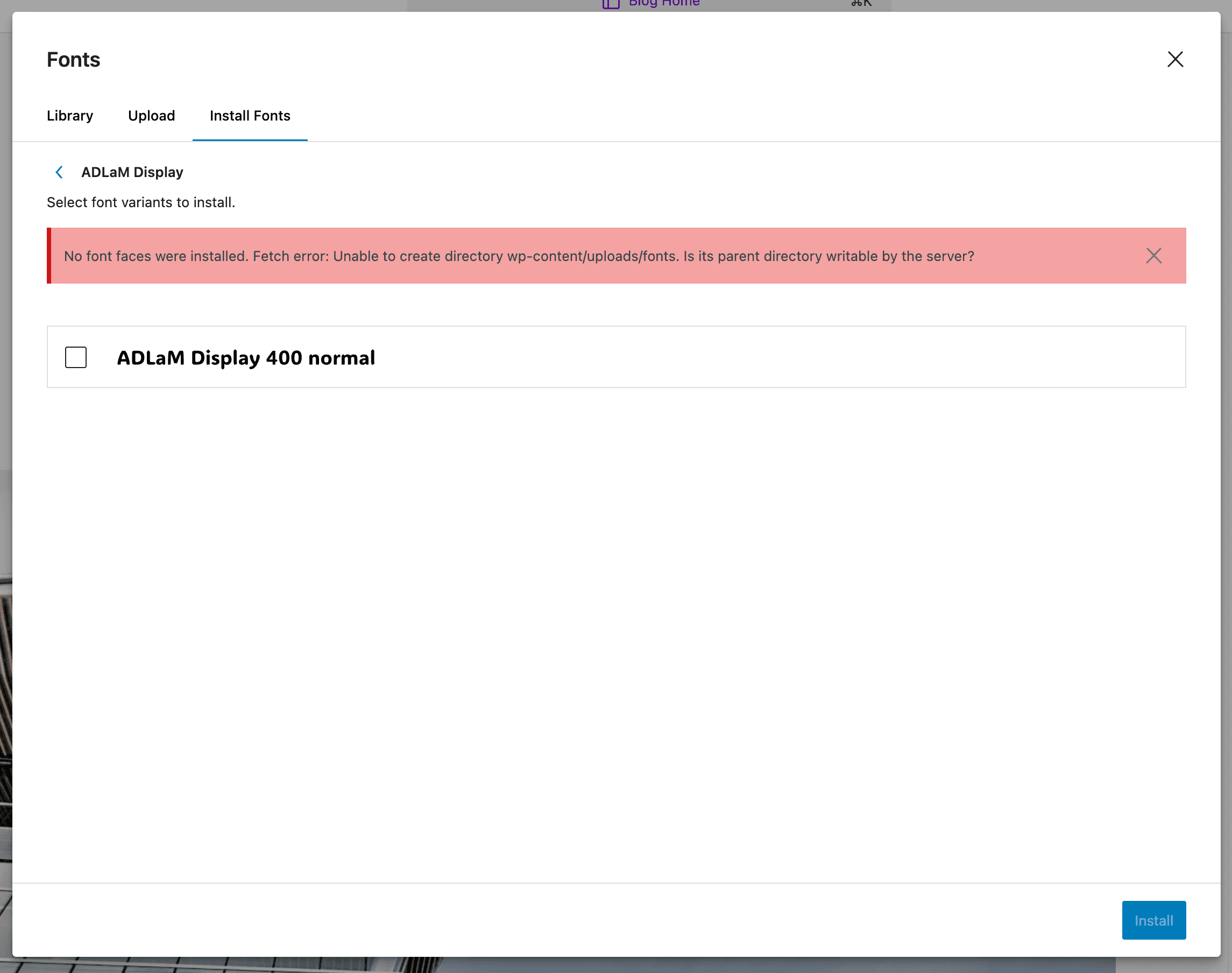The height and width of the screenshot is (973, 1232).
Task: Click the ADLaM Display heading text
Action: tap(132, 172)
